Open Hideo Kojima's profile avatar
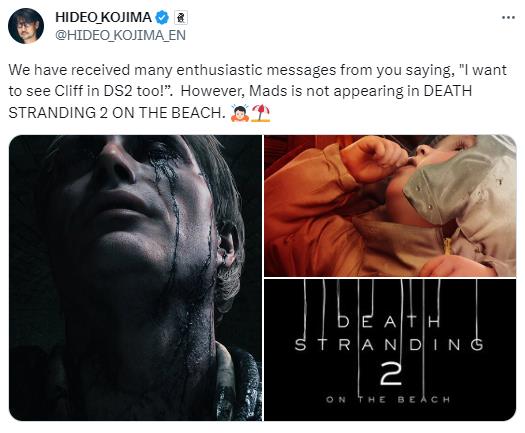Image resolution: width=525 pixels, height=433 pixels. (x=26, y=26)
